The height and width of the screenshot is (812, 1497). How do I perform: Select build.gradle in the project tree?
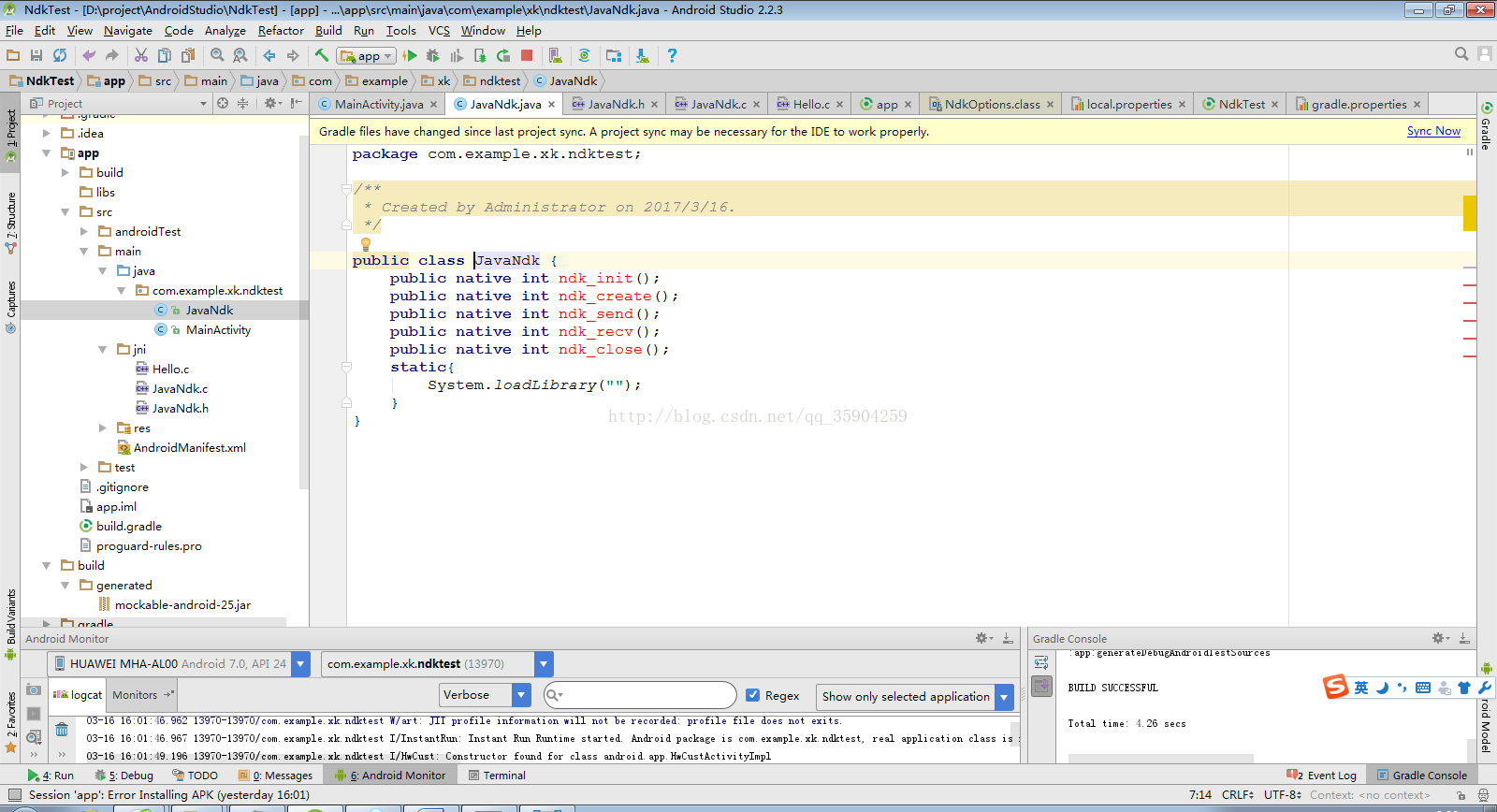pos(122,526)
